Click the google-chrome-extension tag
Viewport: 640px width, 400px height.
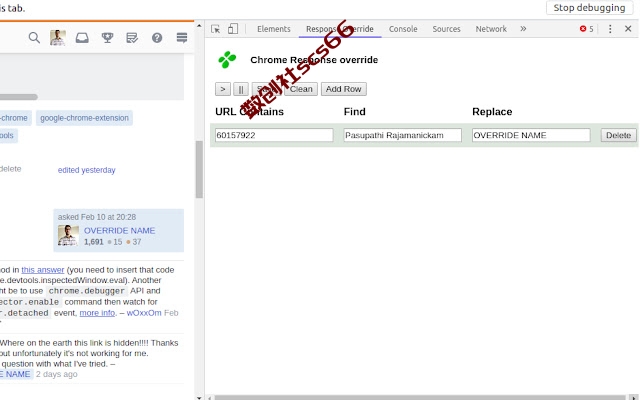pyautogui.click(x=84, y=118)
